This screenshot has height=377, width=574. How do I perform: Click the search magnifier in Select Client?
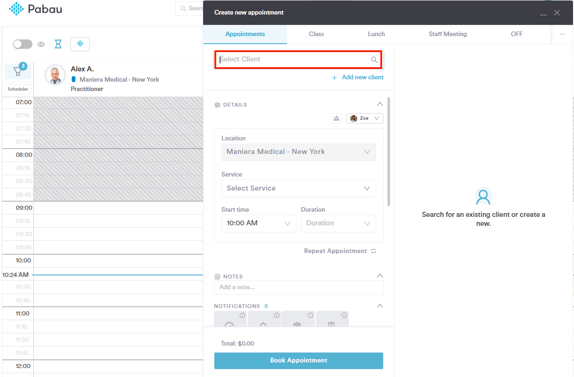(374, 60)
